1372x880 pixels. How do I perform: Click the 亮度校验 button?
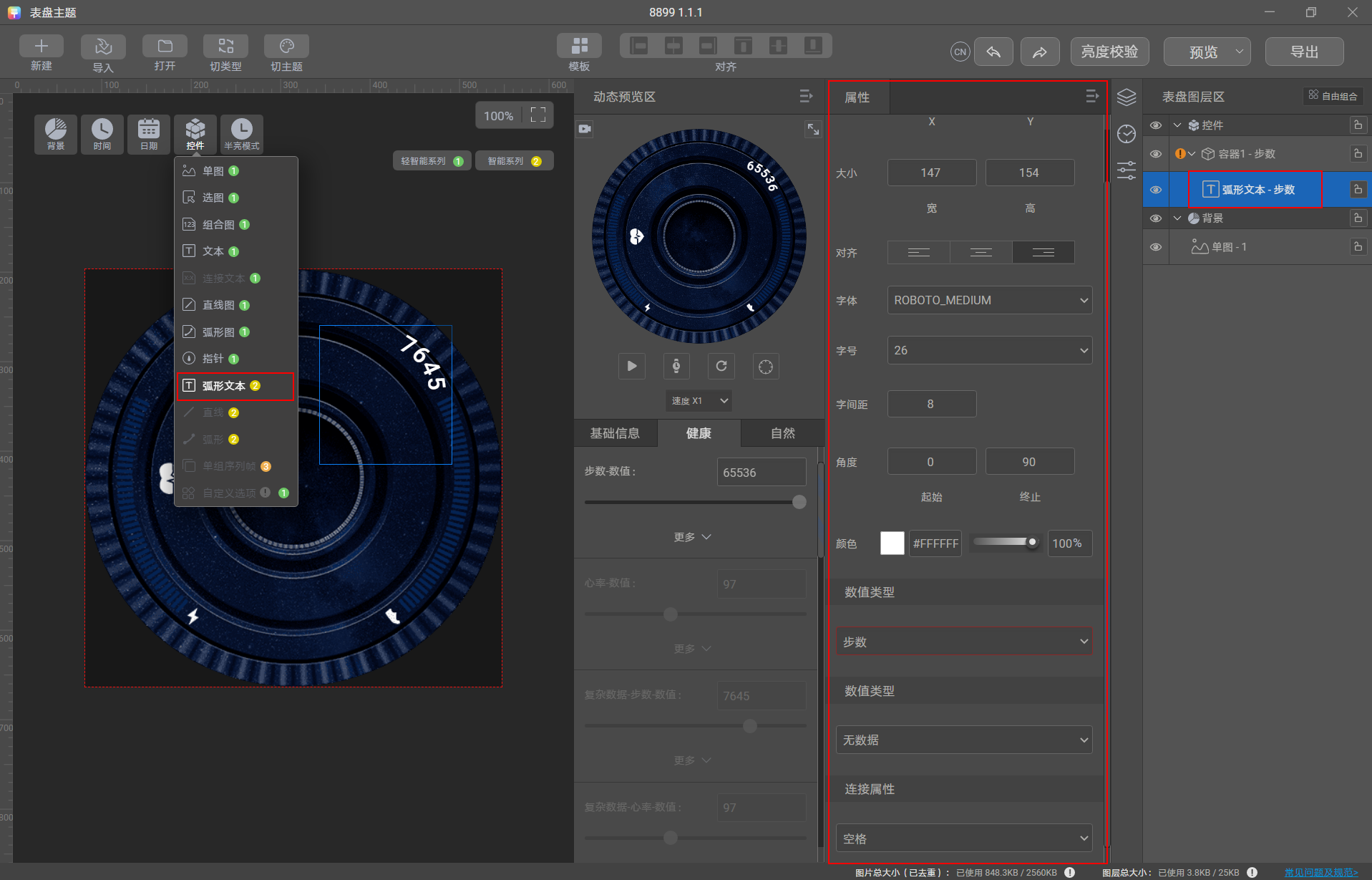[1109, 52]
